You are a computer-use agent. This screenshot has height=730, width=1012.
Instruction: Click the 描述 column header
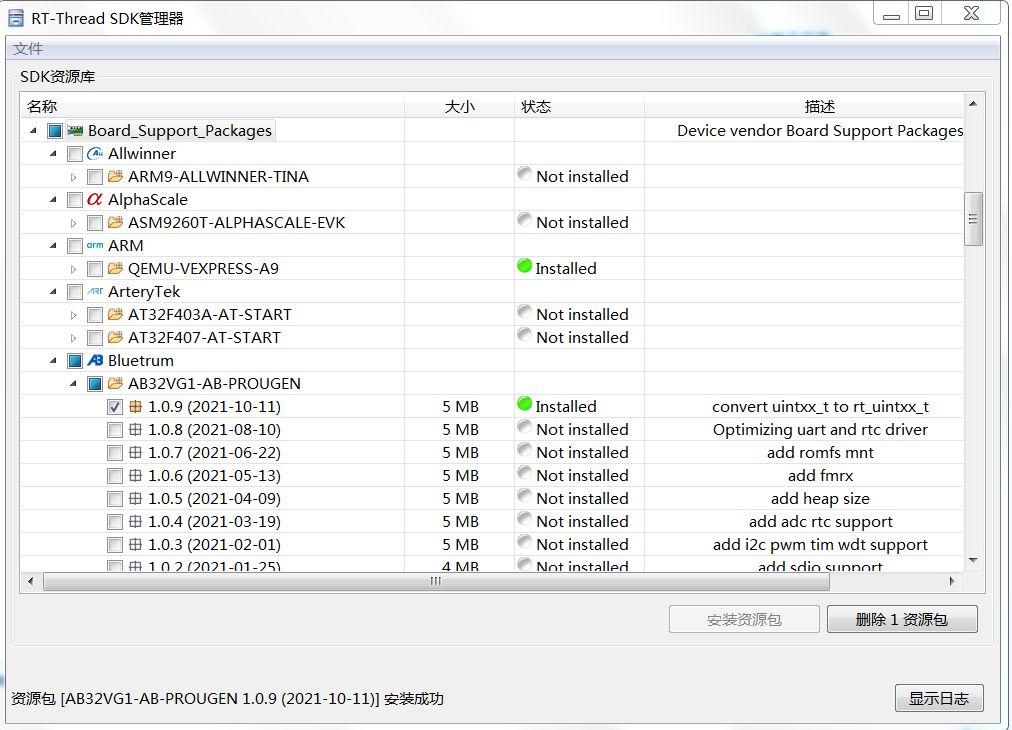coord(804,106)
